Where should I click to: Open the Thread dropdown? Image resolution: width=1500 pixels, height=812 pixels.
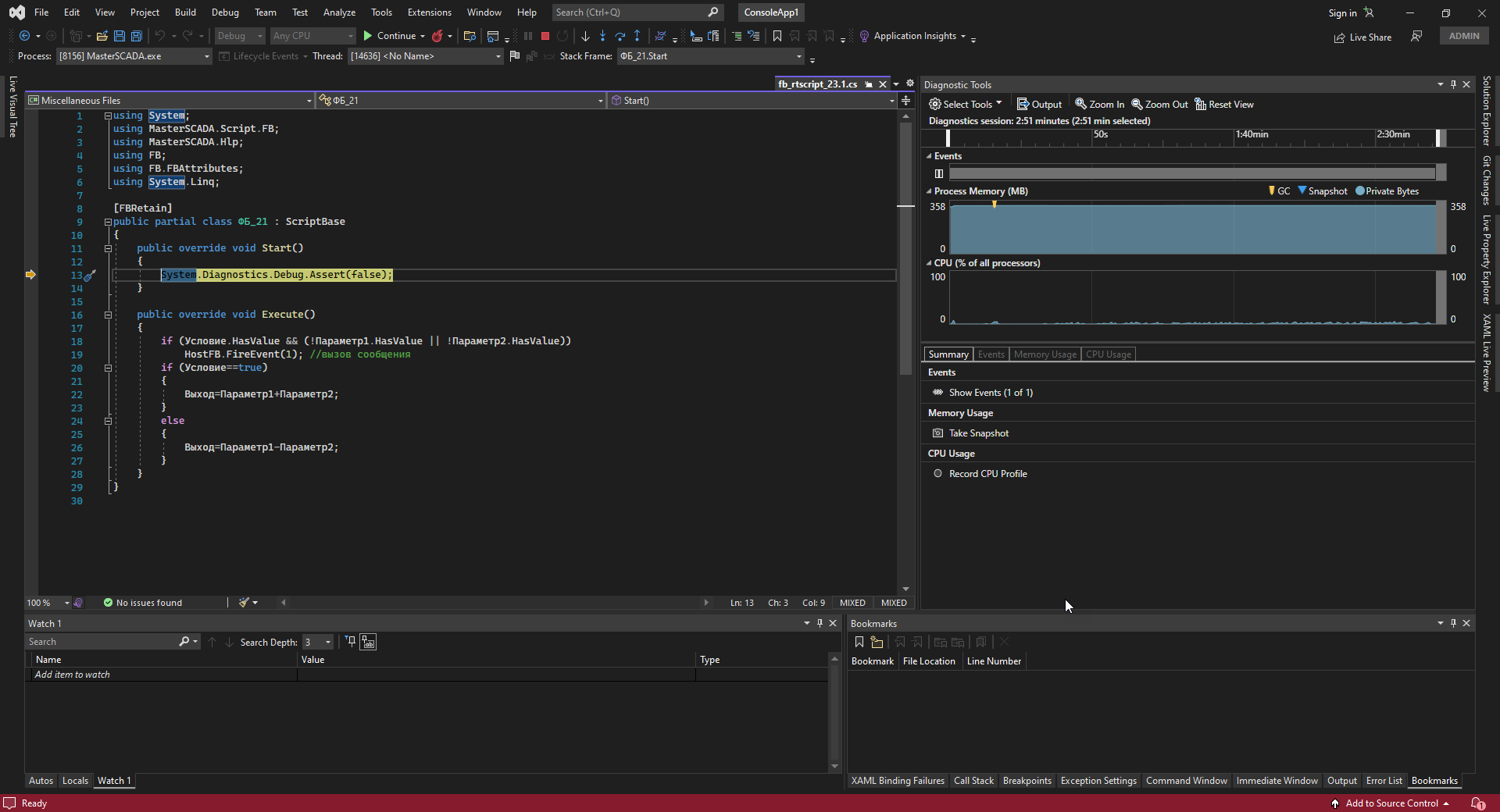pyautogui.click(x=425, y=56)
